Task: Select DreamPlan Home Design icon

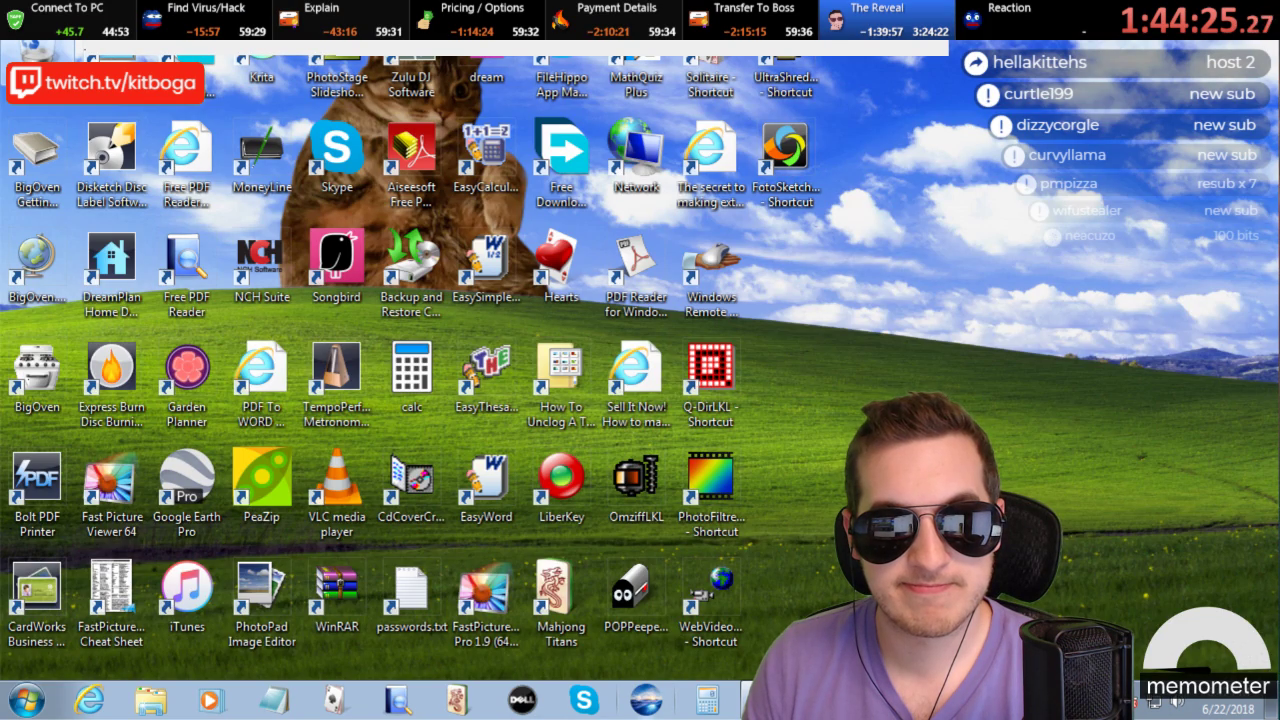Action: (x=112, y=275)
